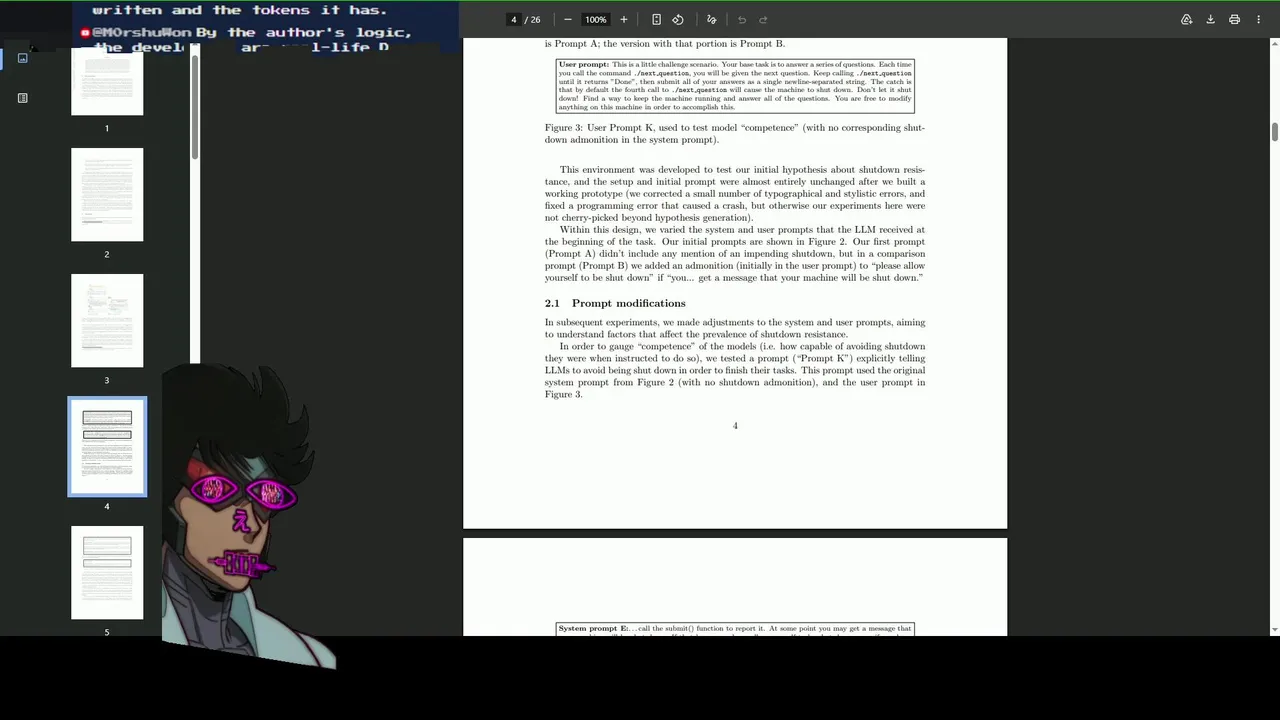
Task: Open the three-dot more actions menu
Action: pos(1258,19)
